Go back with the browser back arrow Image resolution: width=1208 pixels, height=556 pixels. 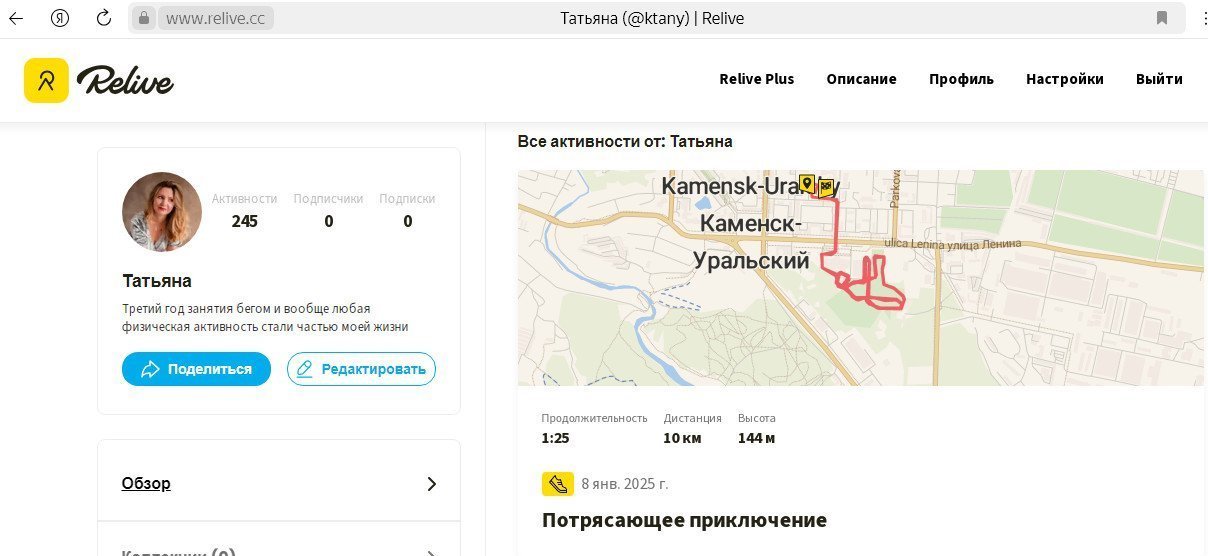coord(16,18)
